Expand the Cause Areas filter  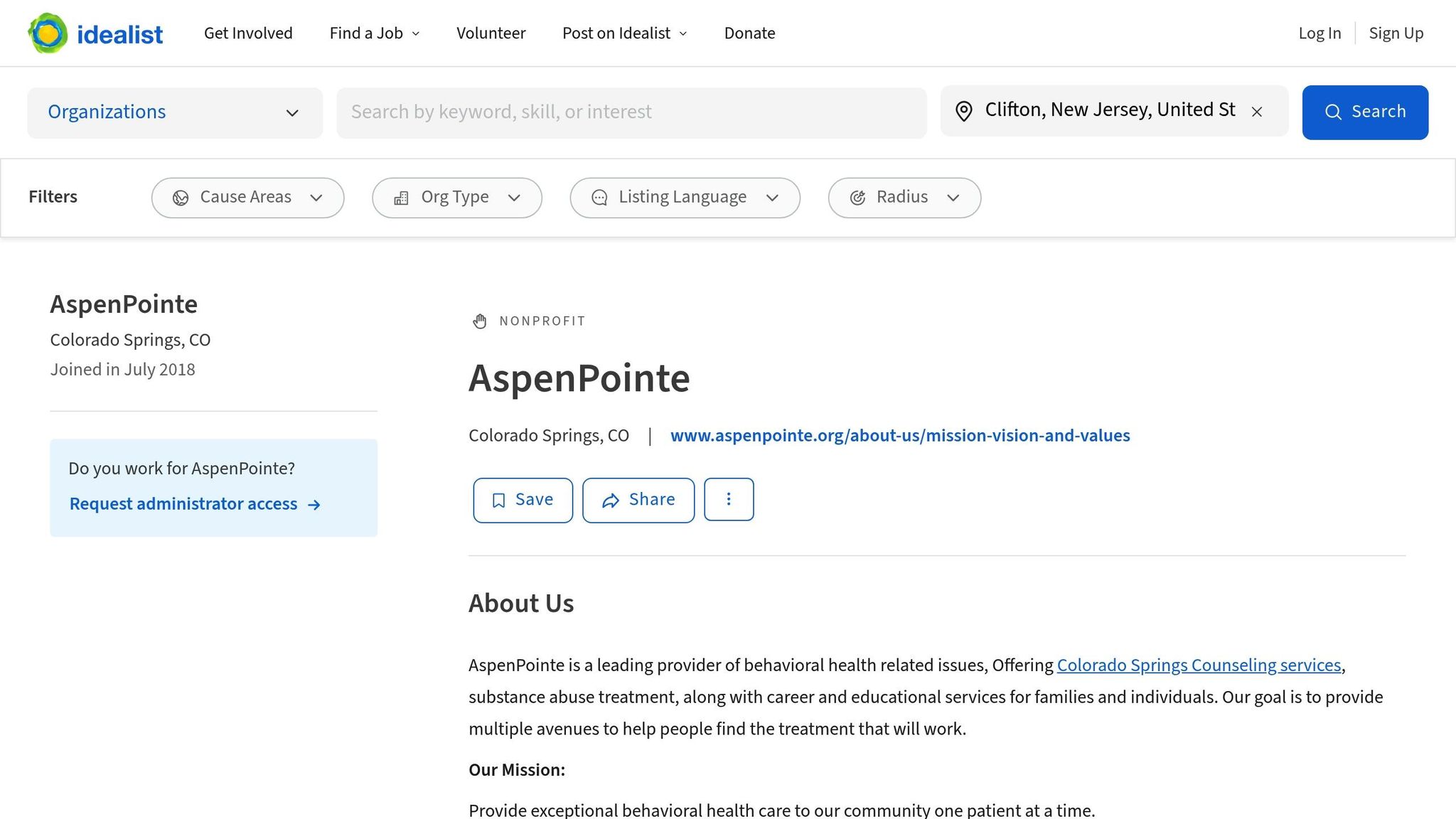pos(247,198)
